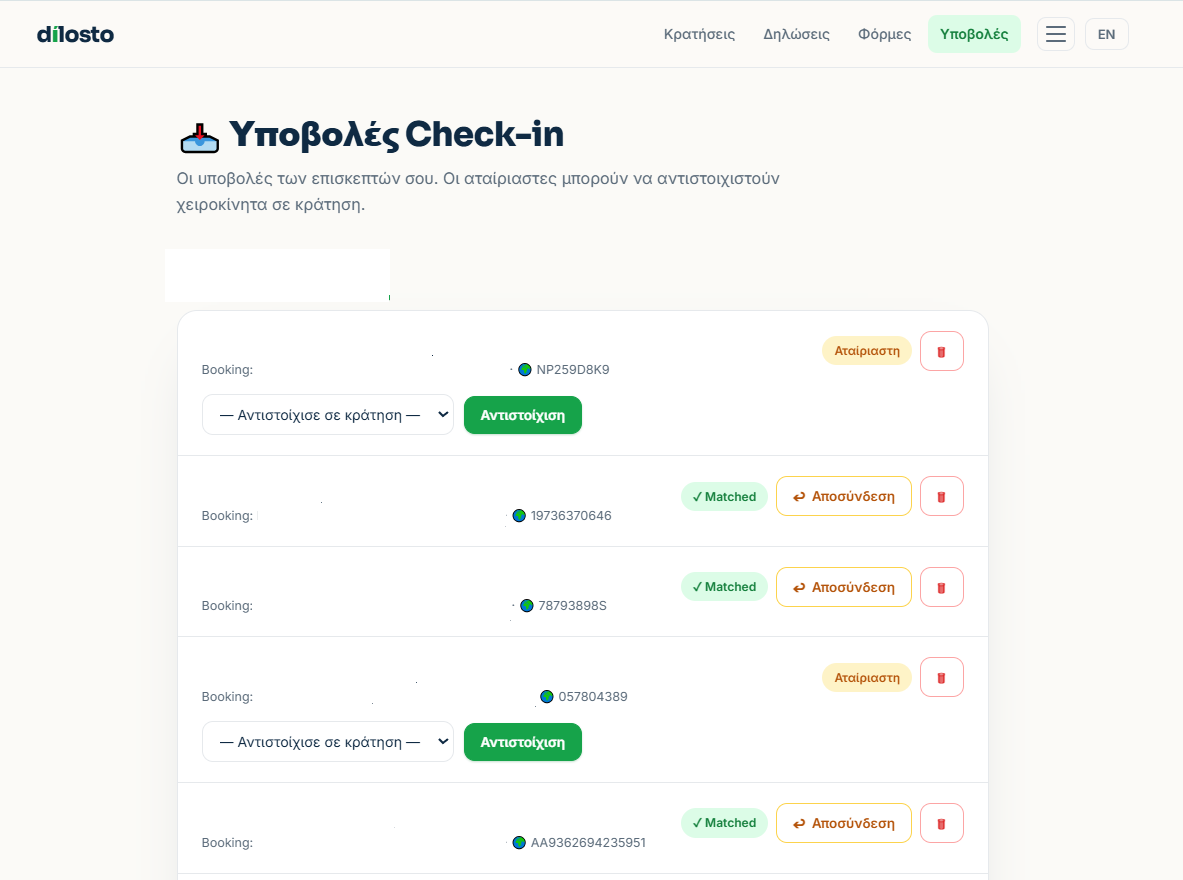Select the document number AA9362694235951
Screen dimensions: 1183x880
(588, 842)
